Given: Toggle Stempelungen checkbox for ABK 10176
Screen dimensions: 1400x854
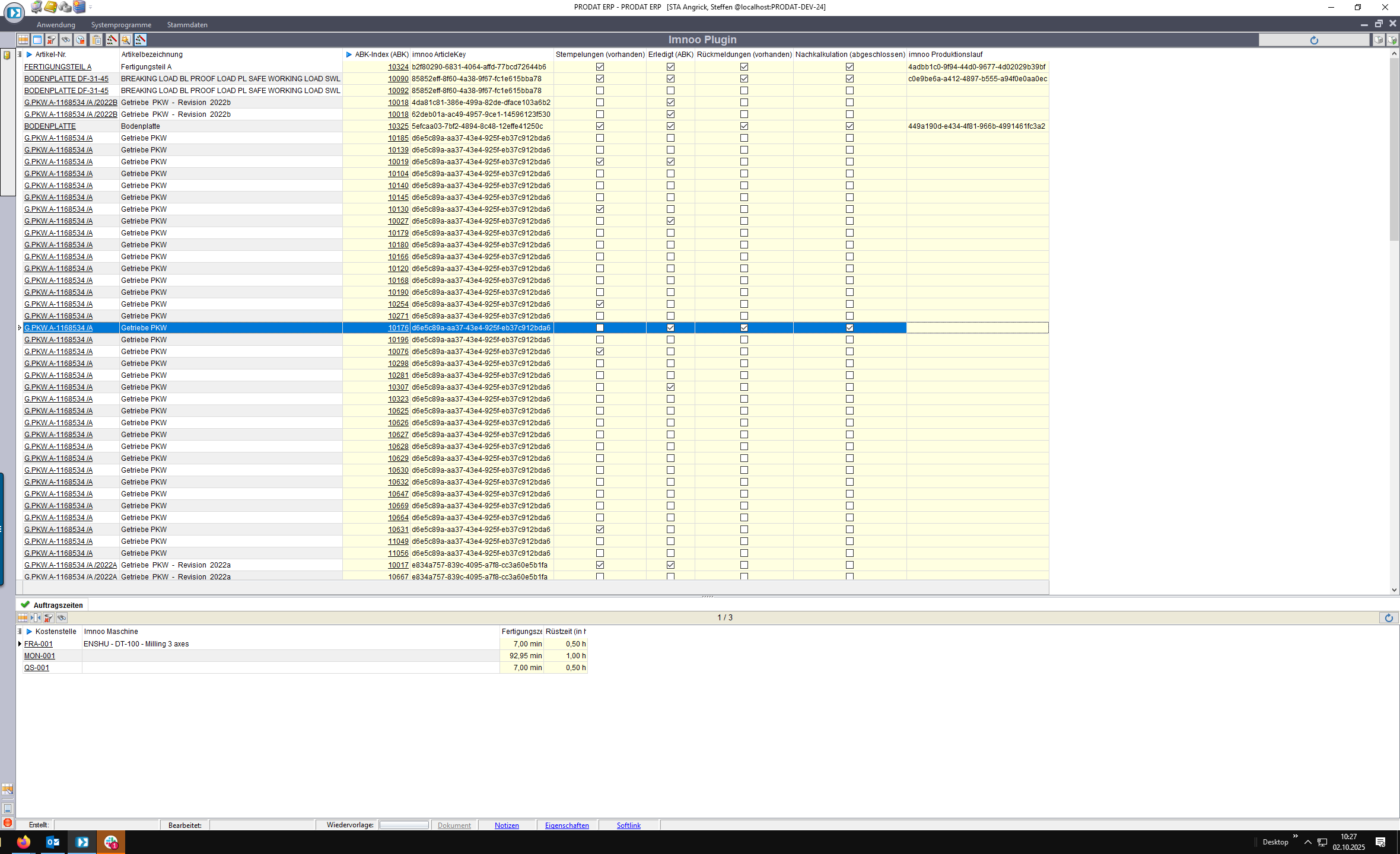Looking at the screenshot, I should (x=600, y=328).
